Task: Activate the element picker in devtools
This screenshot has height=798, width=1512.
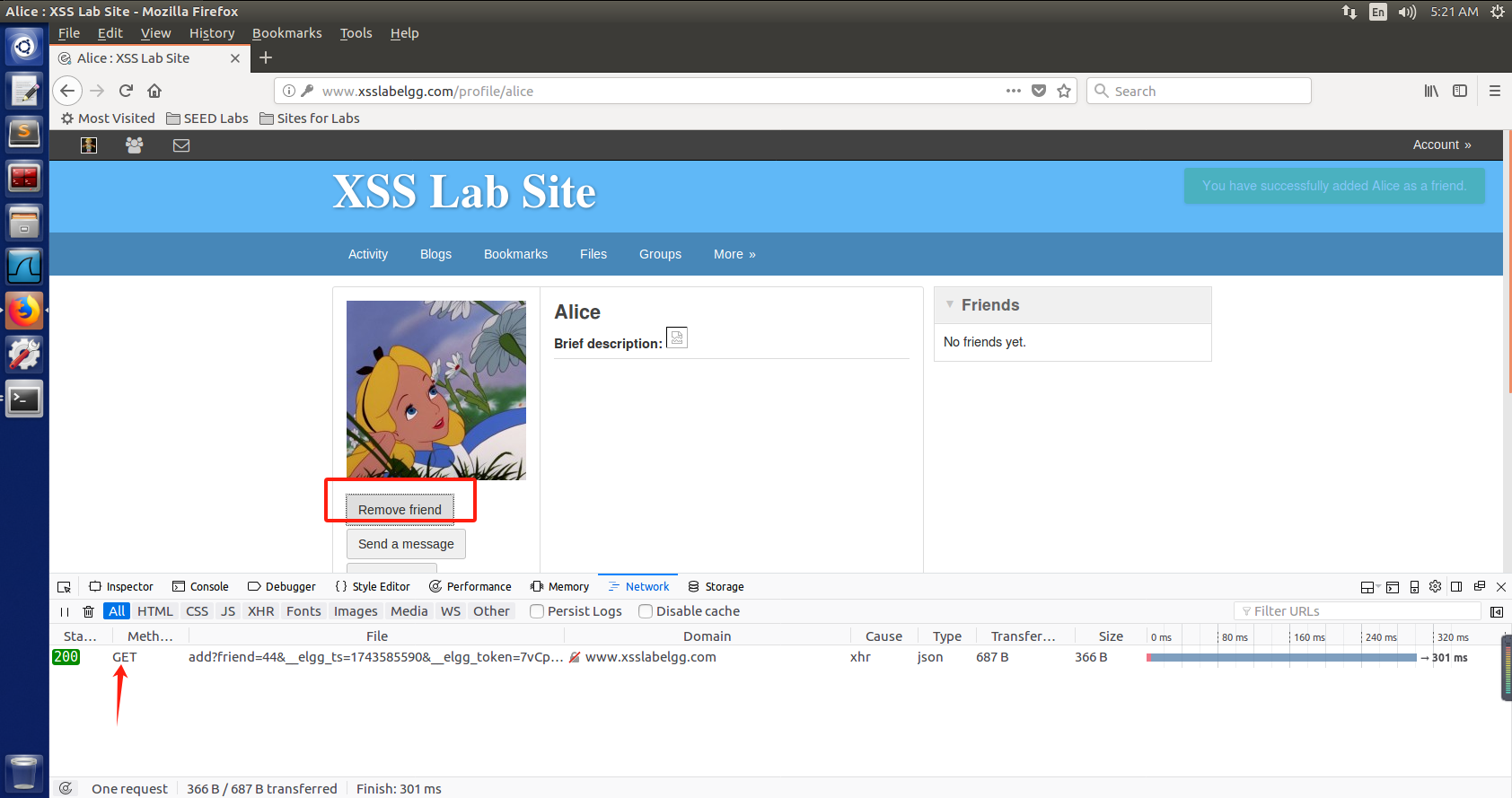Action: pyautogui.click(x=64, y=587)
